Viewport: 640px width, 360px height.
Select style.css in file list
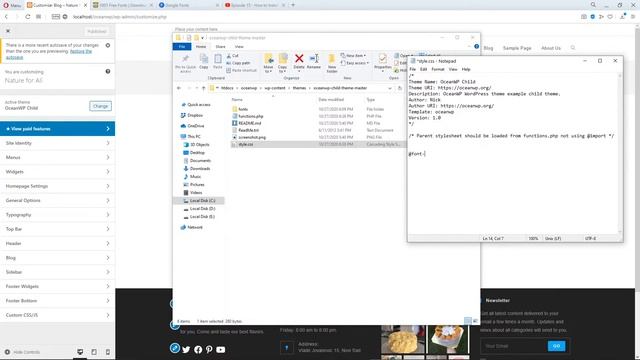(245, 144)
